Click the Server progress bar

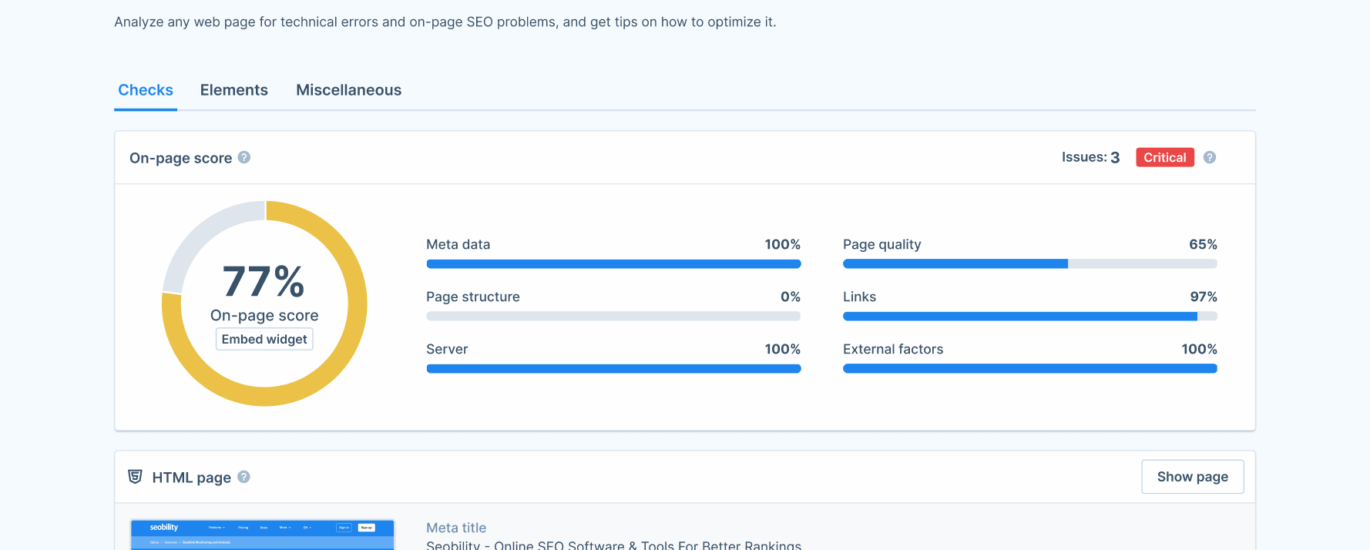(613, 368)
